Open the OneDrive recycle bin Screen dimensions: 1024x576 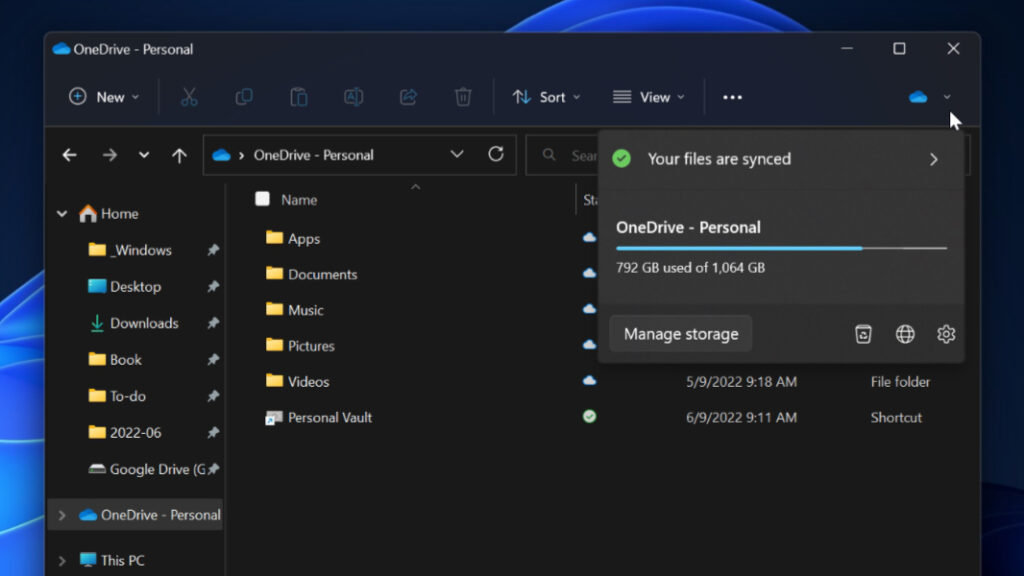click(863, 334)
